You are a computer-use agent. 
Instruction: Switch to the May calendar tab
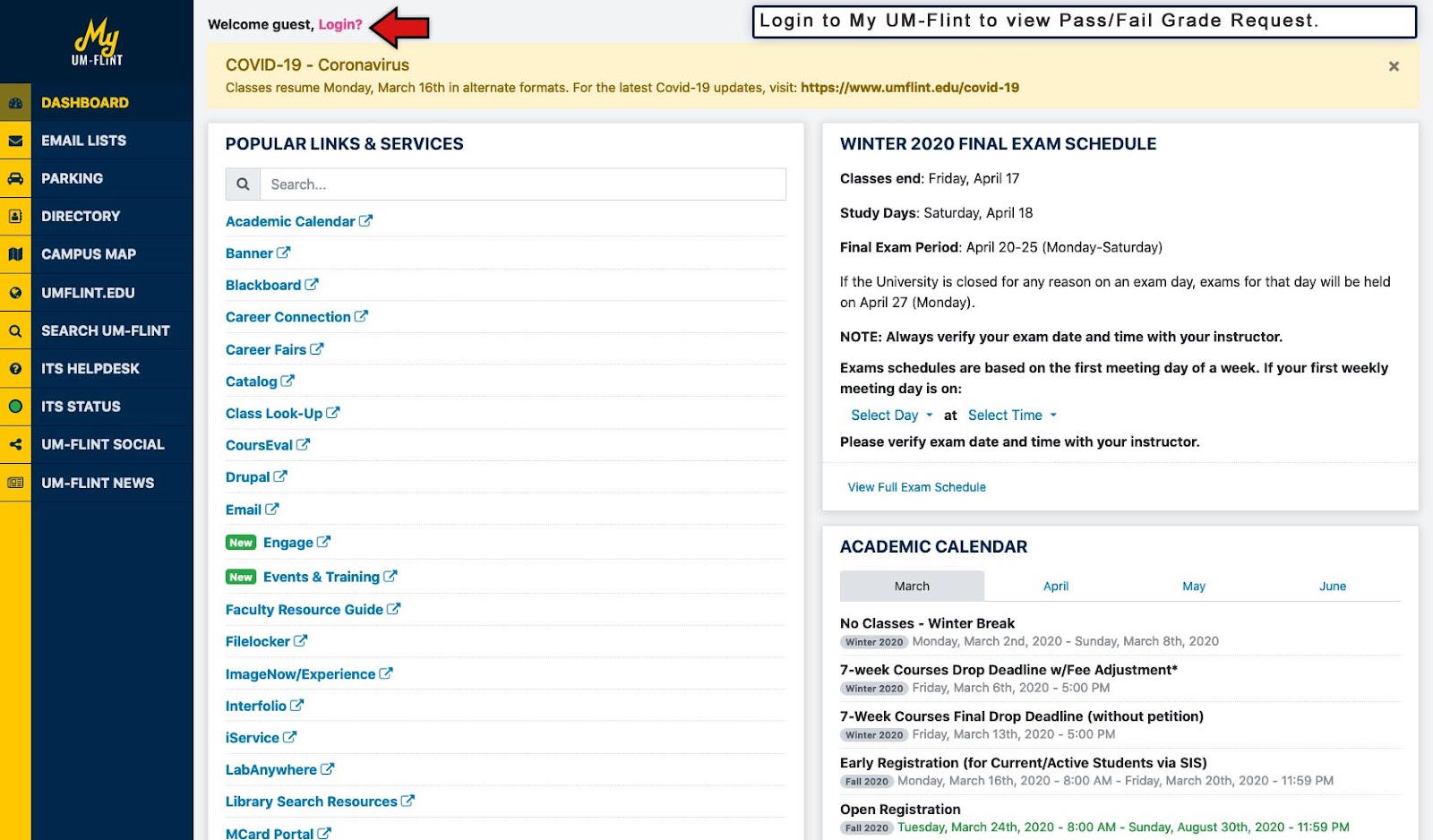1194,586
